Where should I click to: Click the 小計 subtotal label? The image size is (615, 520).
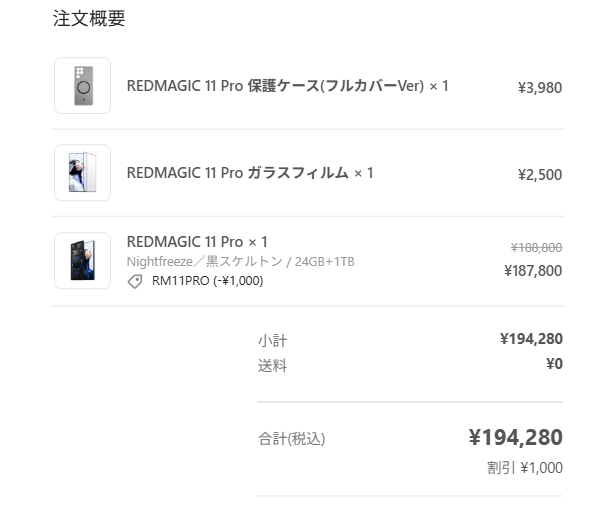272,341
